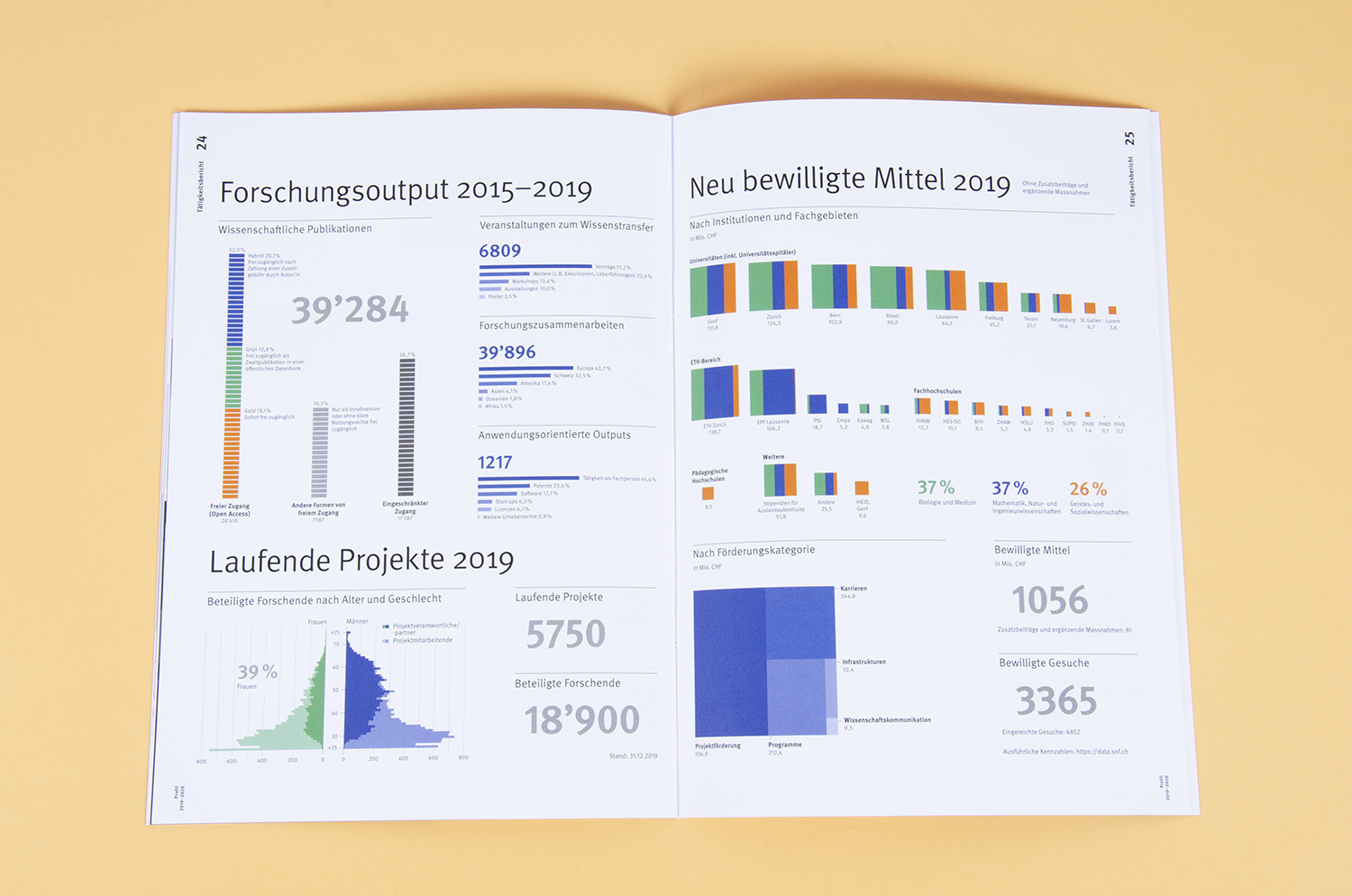This screenshot has width=1352, height=896.
Task: Click the 18'900 Beteiligte Forschende number
Action: pyautogui.click(x=581, y=719)
